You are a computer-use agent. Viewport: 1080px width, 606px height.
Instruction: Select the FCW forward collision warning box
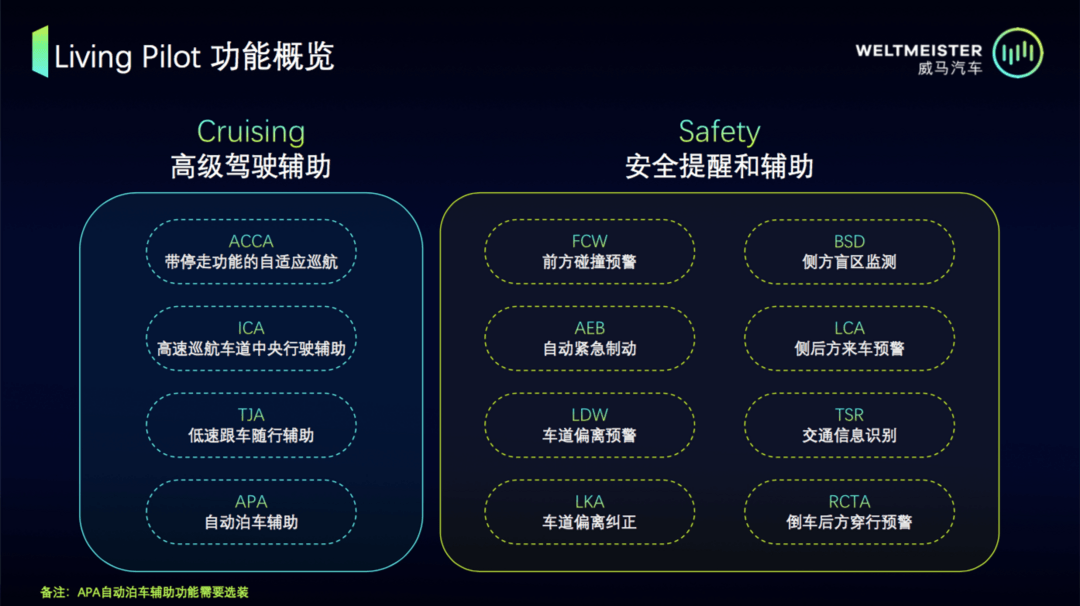pos(590,251)
